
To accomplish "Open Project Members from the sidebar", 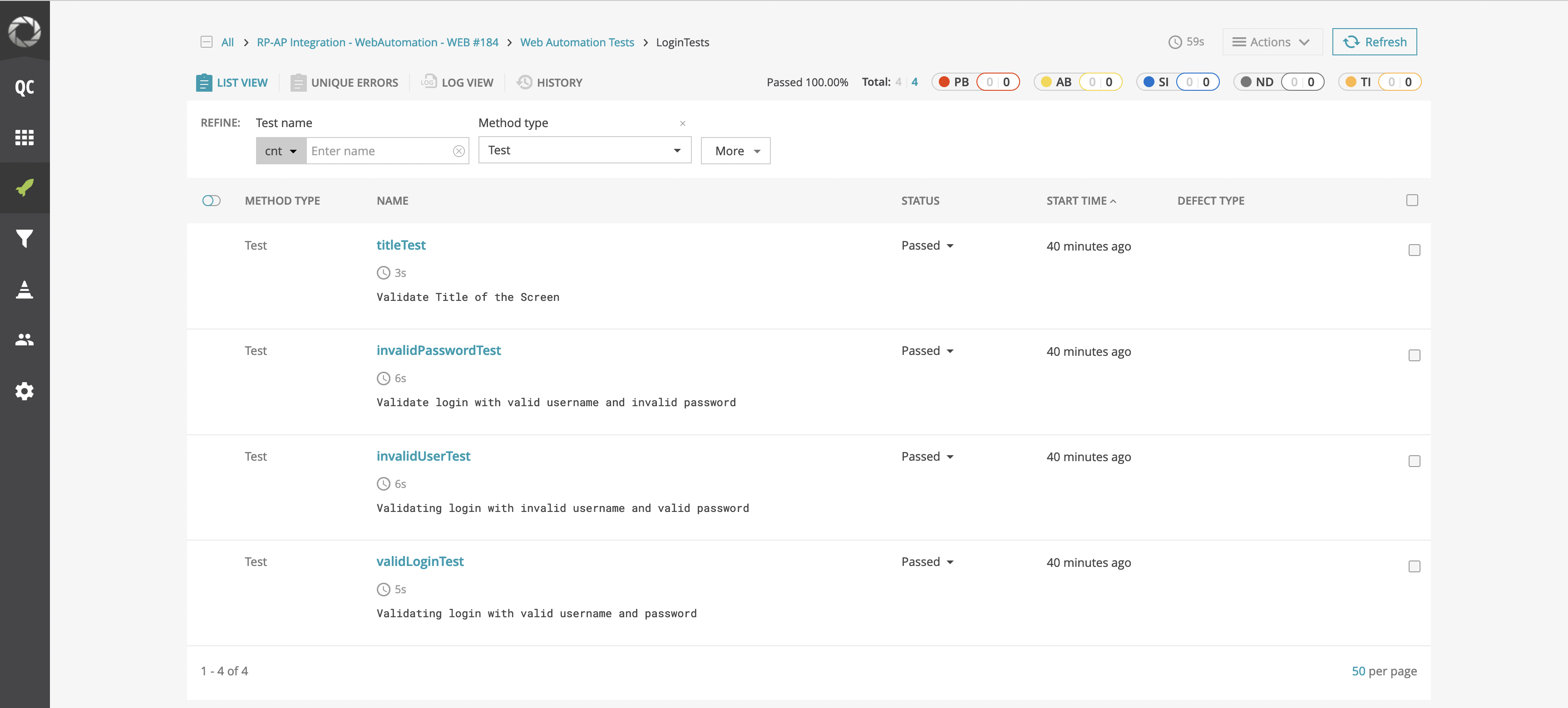I will (x=25, y=339).
